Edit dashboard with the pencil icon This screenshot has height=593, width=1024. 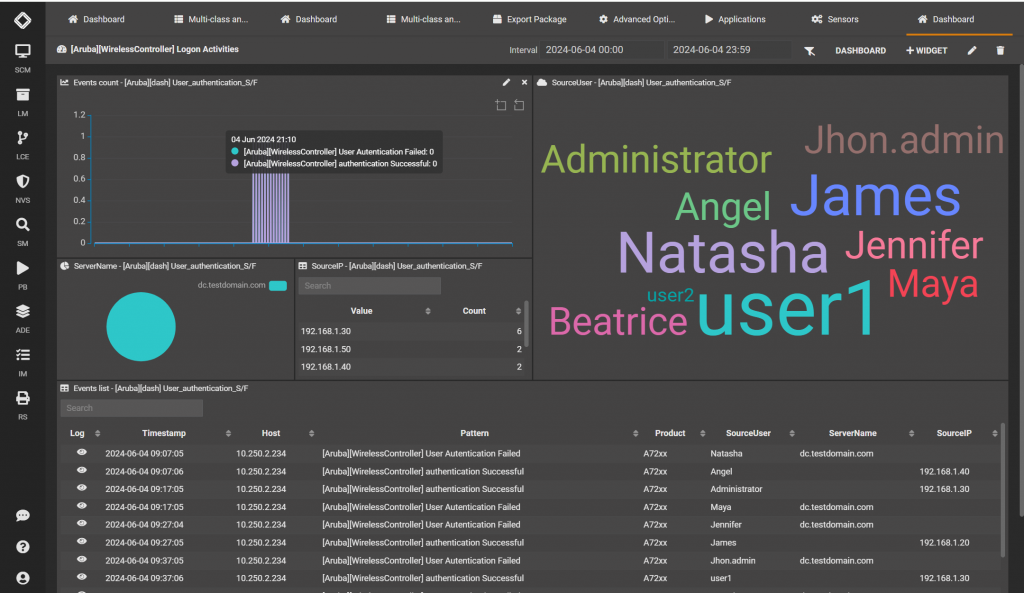click(972, 50)
